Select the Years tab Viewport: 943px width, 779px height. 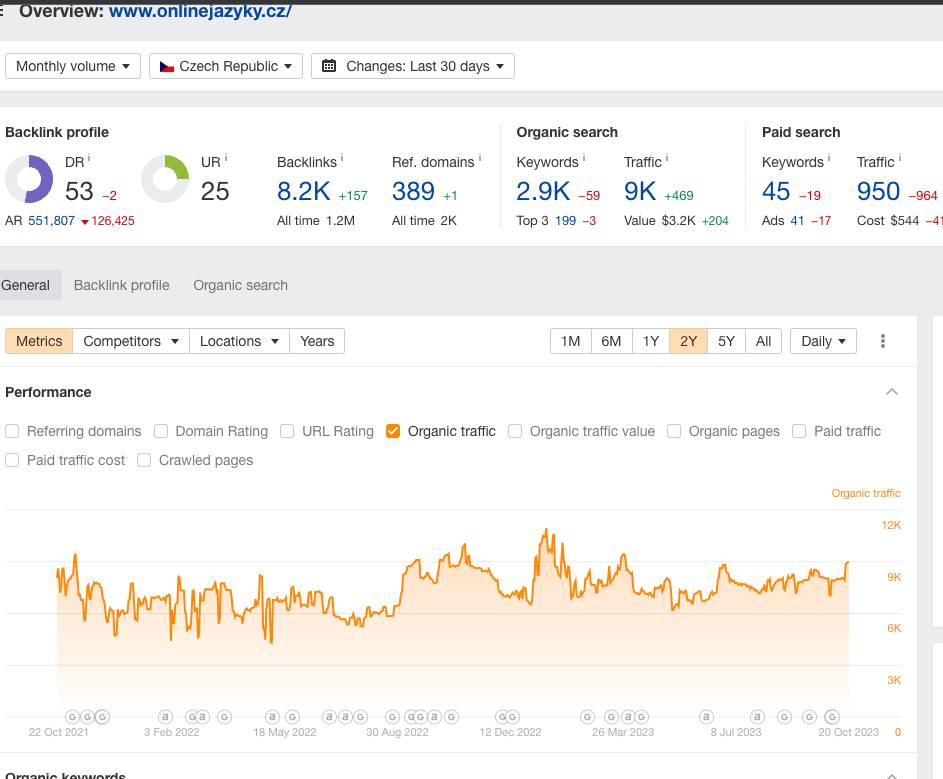pyautogui.click(x=317, y=341)
